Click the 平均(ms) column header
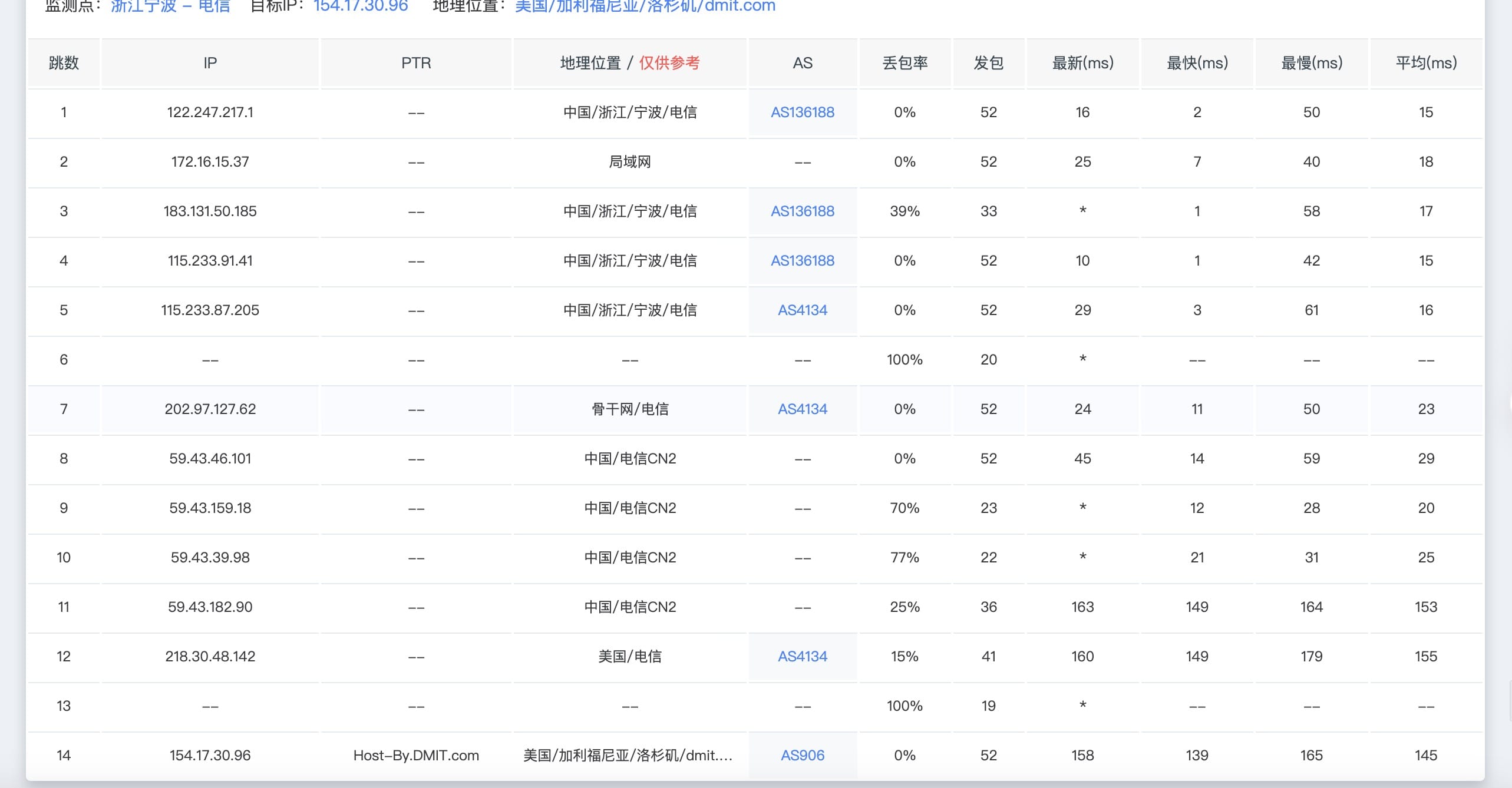Image resolution: width=1512 pixels, height=788 pixels. [1425, 63]
